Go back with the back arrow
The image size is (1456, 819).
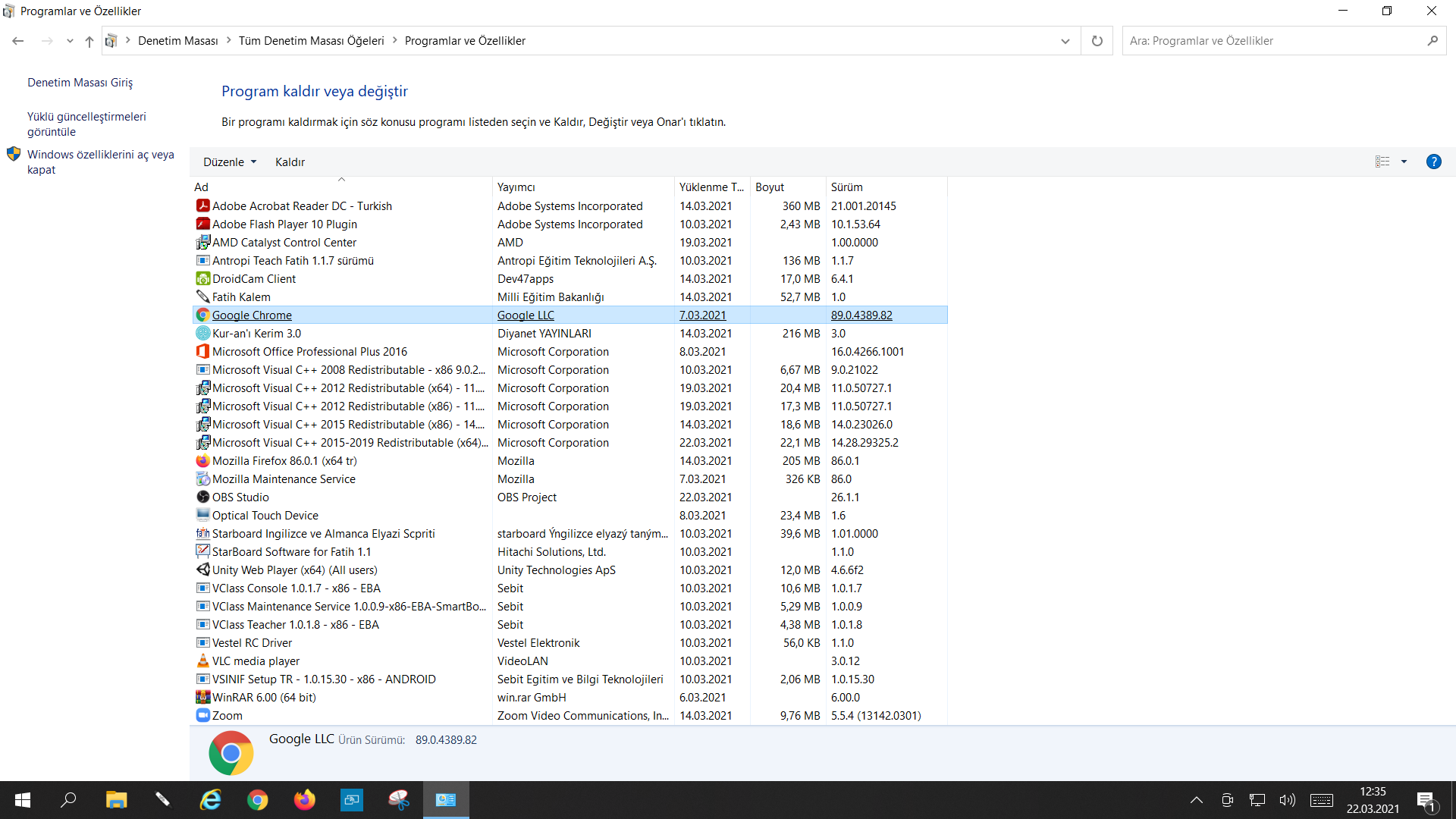18,41
